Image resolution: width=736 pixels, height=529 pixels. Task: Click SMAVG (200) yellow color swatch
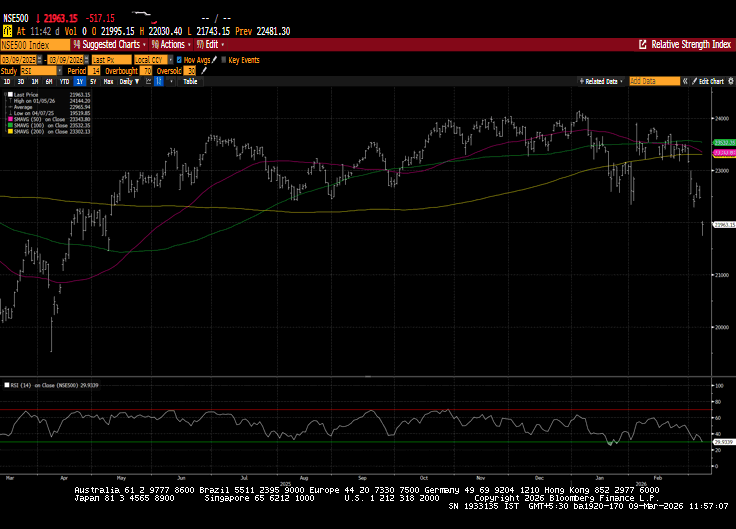pos(10,131)
